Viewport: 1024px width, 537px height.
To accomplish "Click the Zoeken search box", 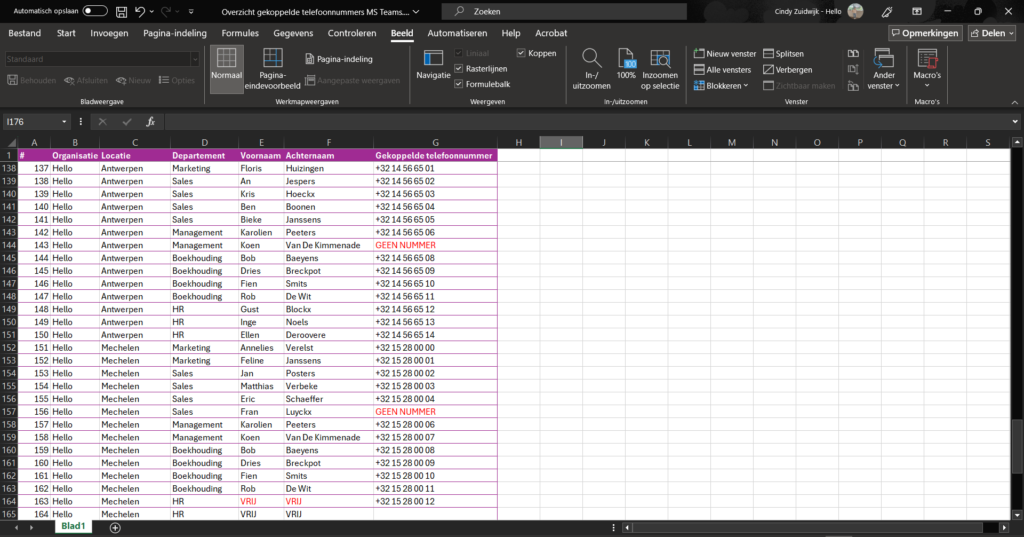I will tap(564, 12).
